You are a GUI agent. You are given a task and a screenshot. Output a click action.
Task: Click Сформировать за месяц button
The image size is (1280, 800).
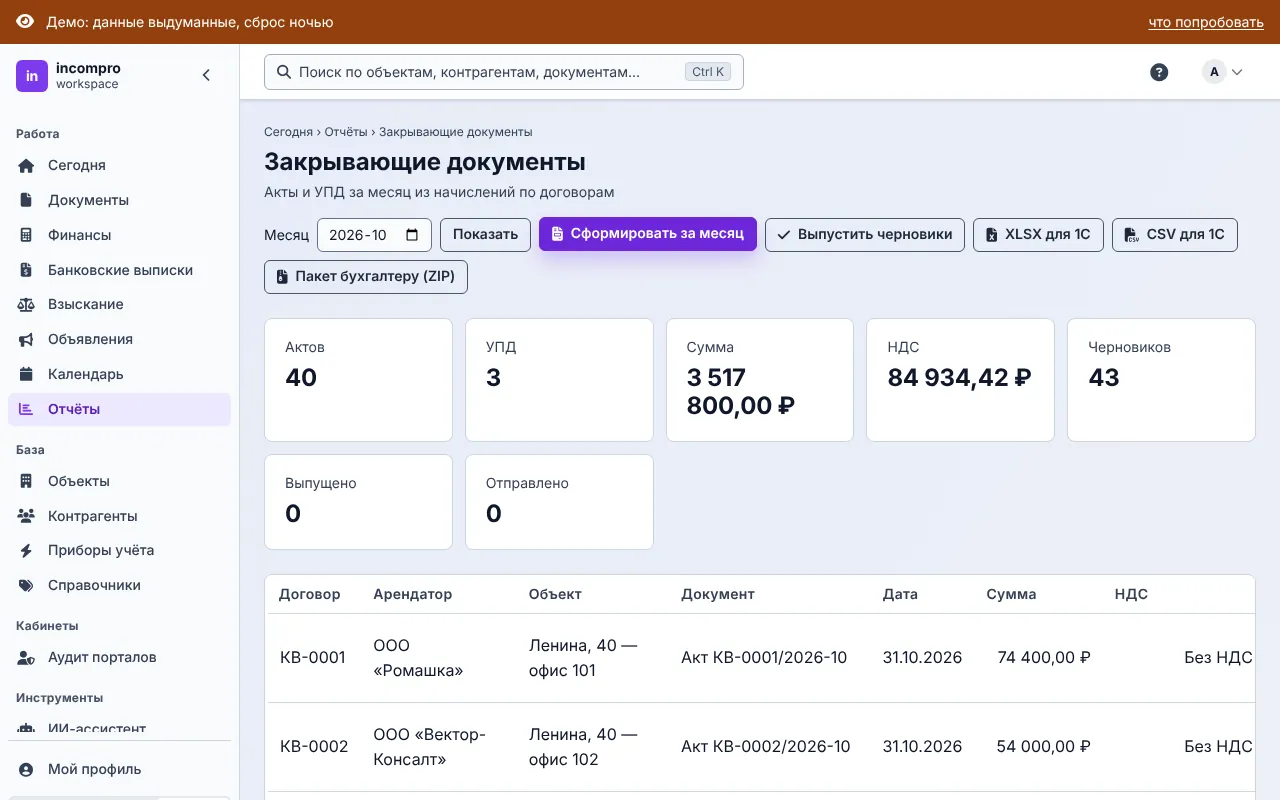point(648,234)
